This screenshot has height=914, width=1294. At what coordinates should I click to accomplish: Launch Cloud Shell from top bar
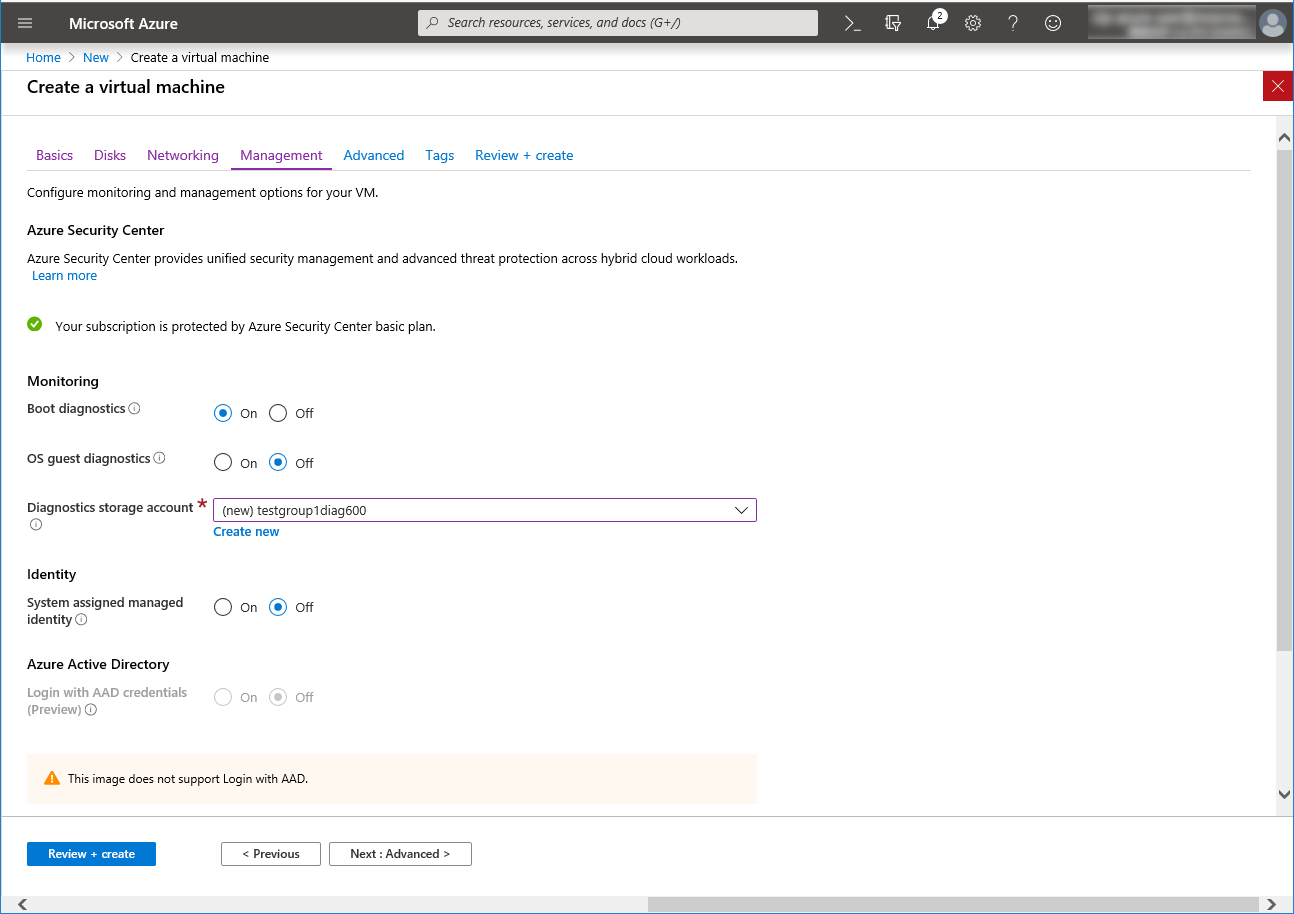853,23
